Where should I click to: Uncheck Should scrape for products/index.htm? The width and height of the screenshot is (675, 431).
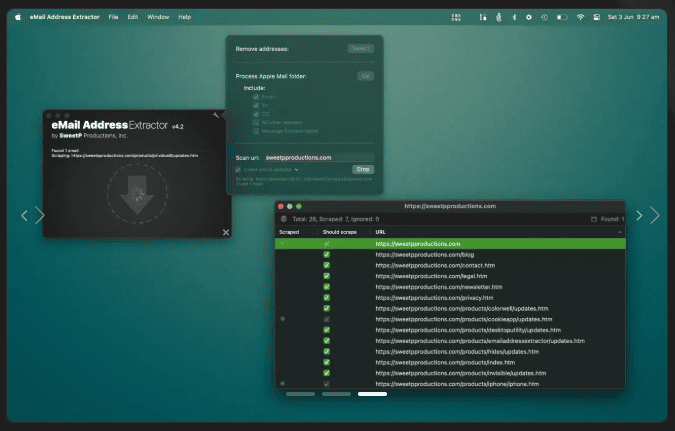click(327, 362)
